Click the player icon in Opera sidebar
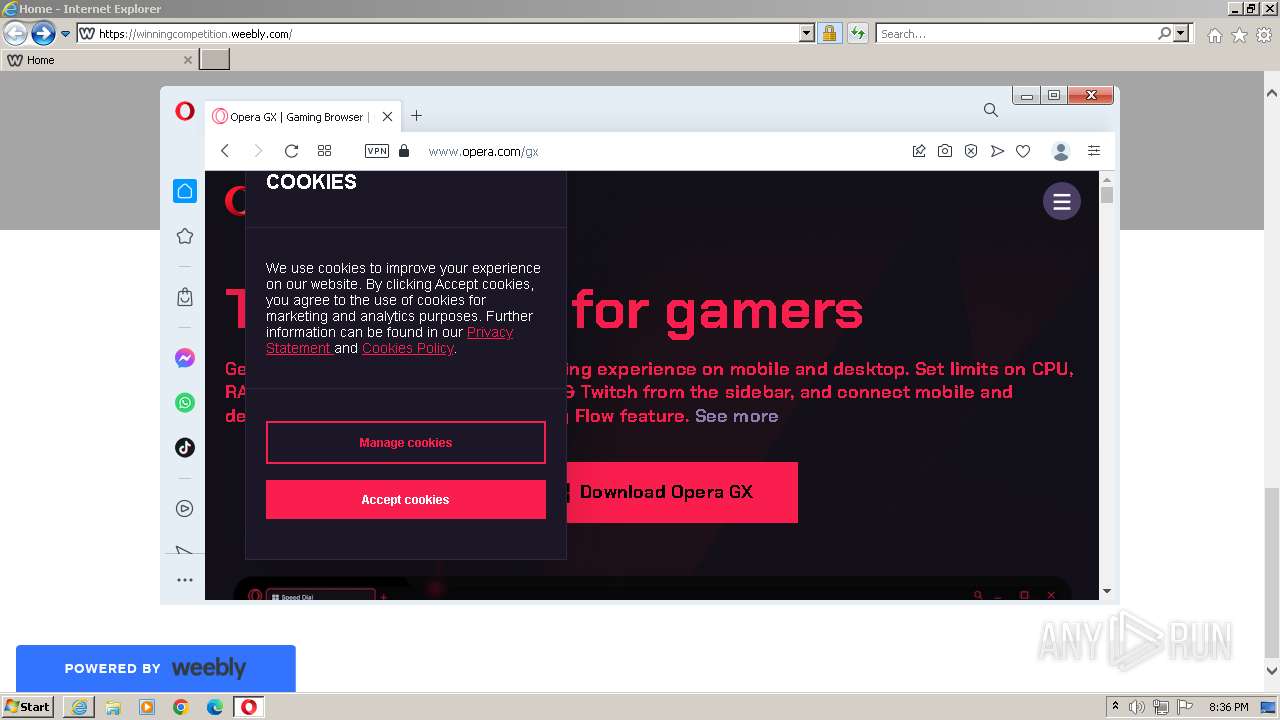The image size is (1280, 720). point(185,509)
